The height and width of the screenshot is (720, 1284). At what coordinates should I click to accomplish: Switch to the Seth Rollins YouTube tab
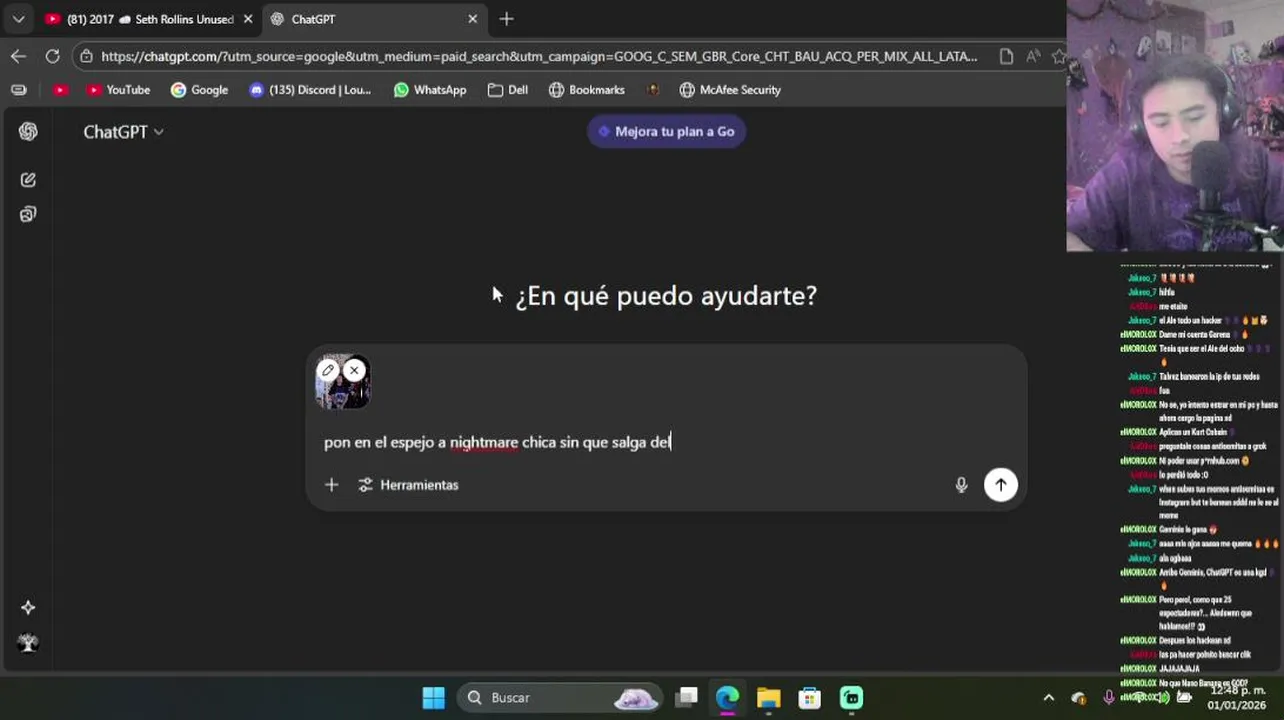(149, 19)
